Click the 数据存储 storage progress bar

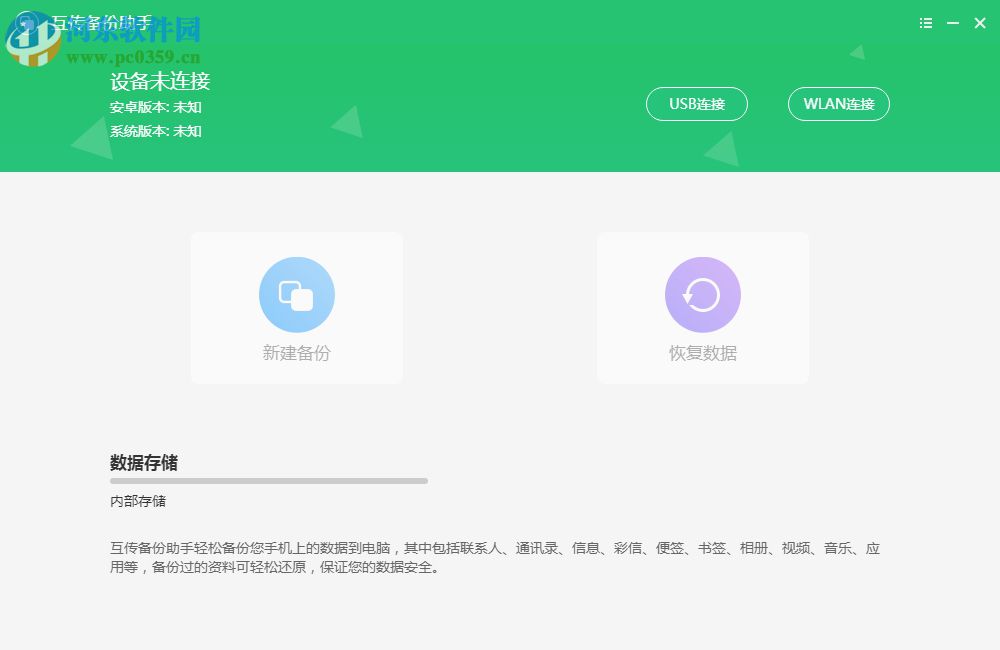pyautogui.click(x=268, y=479)
